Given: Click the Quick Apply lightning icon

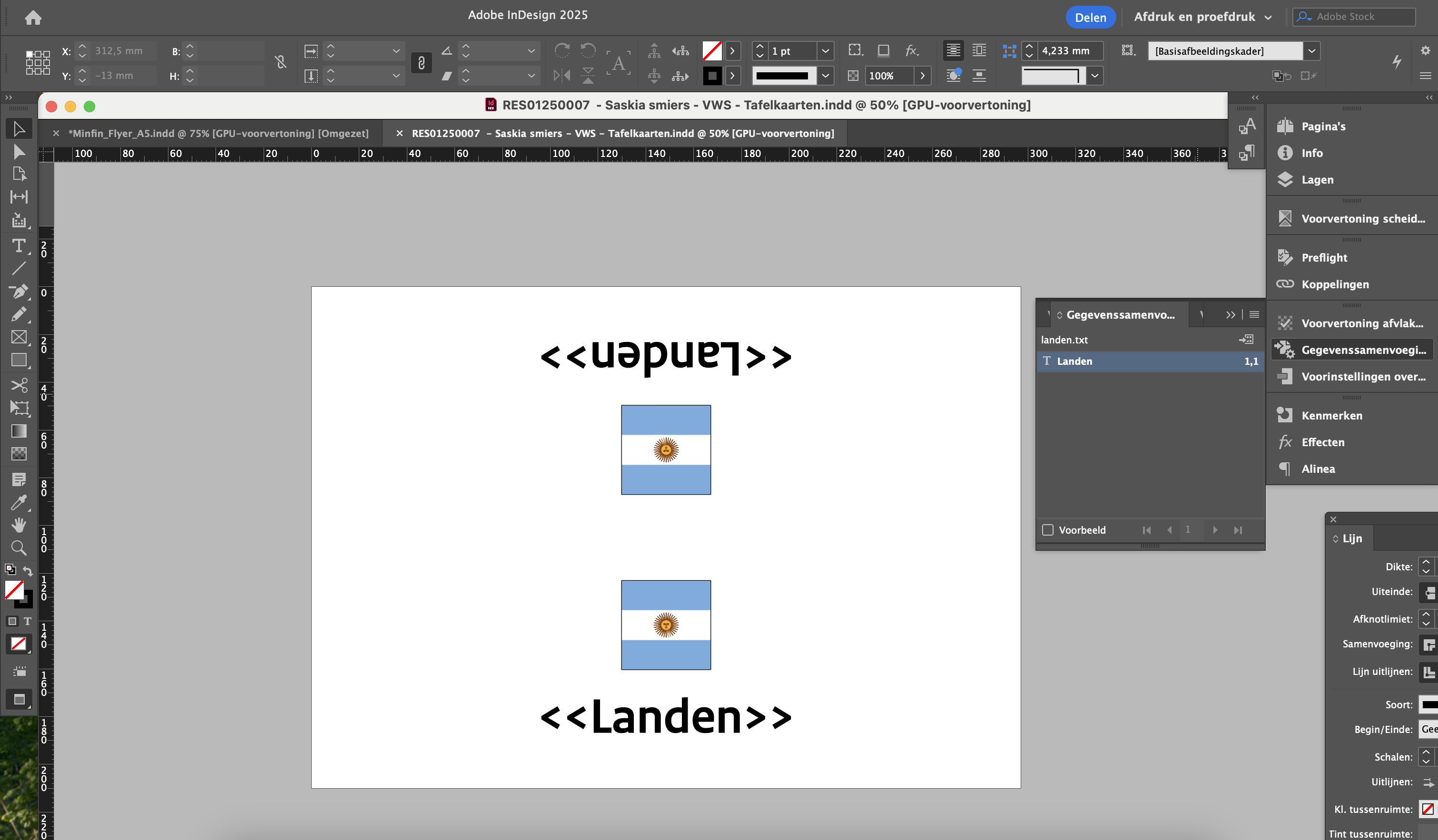Looking at the screenshot, I should click(1396, 61).
